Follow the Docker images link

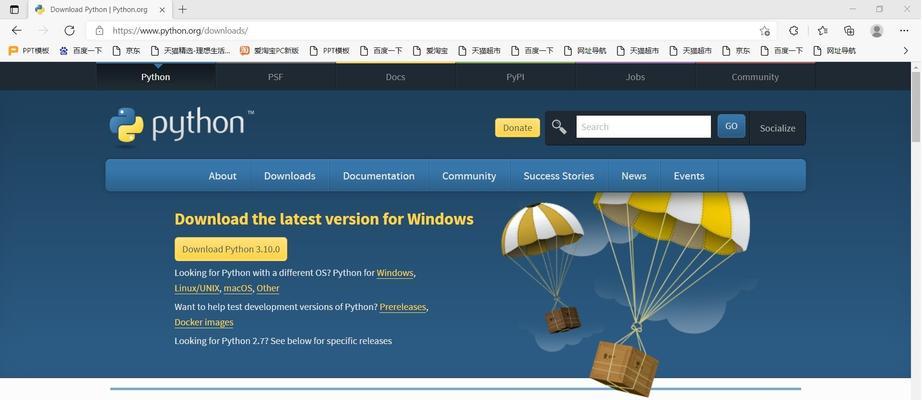tap(204, 322)
